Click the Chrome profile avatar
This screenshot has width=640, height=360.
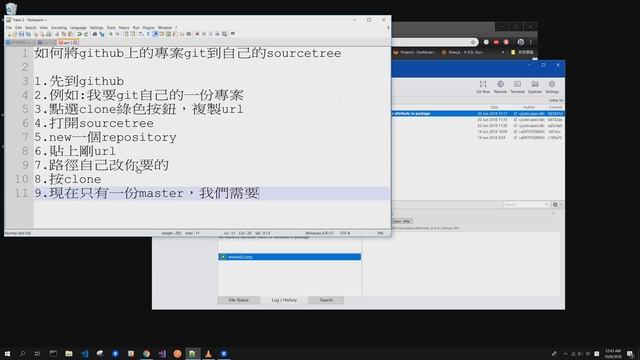point(521,42)
